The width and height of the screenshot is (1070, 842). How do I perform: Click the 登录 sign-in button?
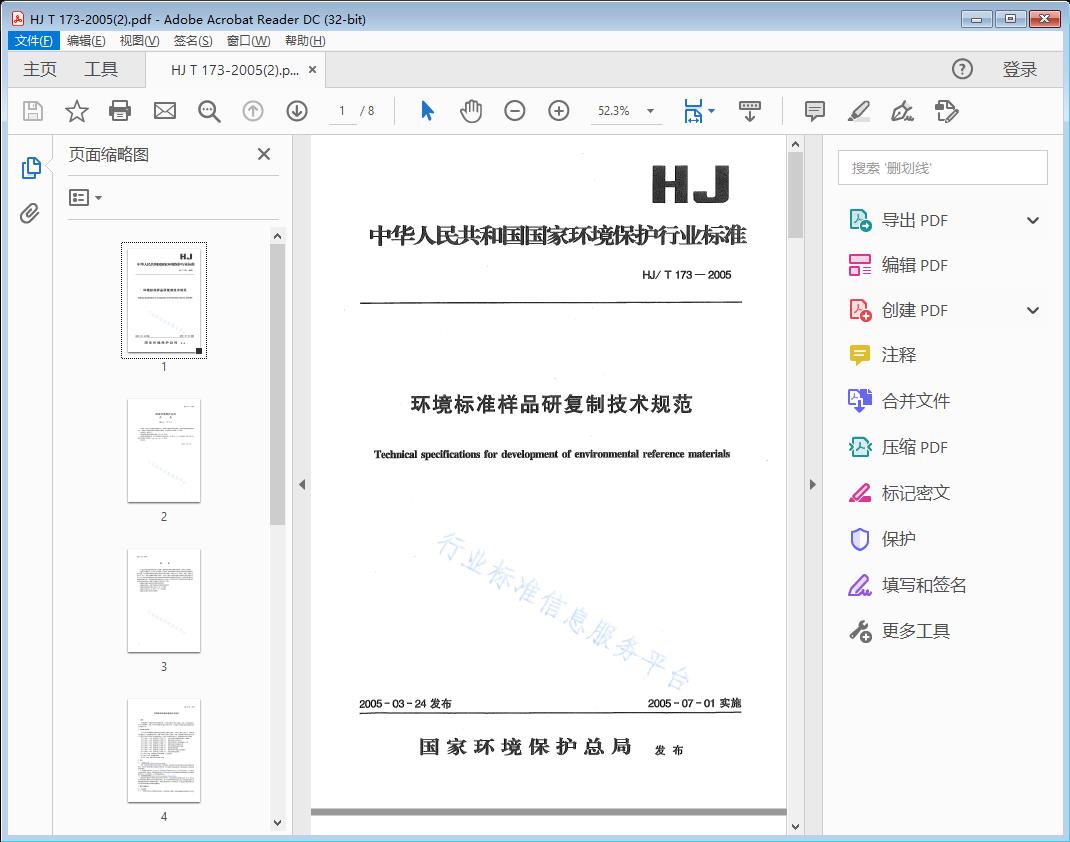[1019, 69]
